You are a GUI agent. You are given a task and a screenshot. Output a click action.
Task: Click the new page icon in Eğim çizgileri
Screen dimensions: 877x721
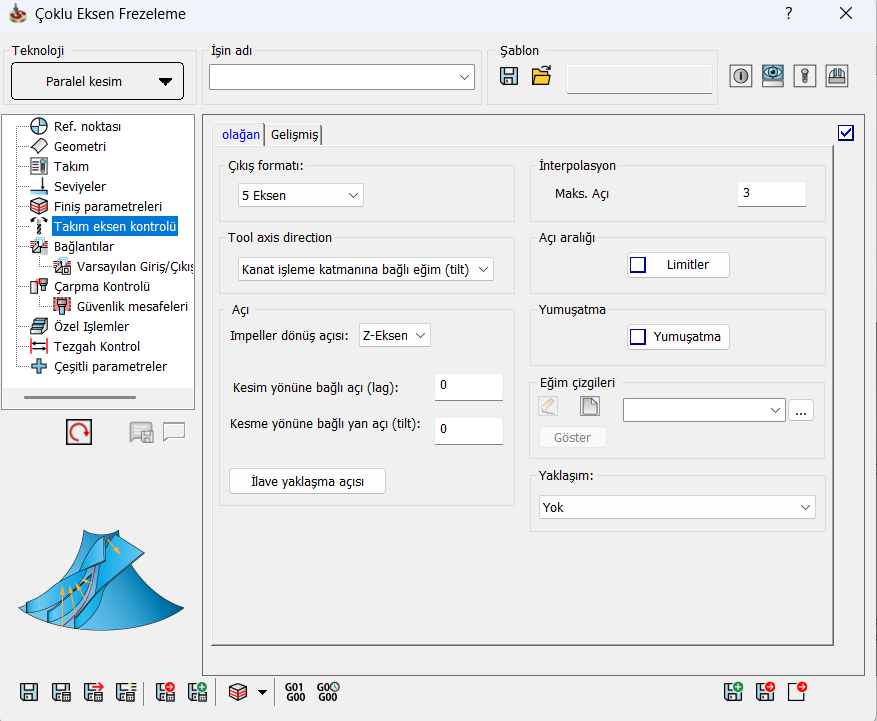pos(590,406)
